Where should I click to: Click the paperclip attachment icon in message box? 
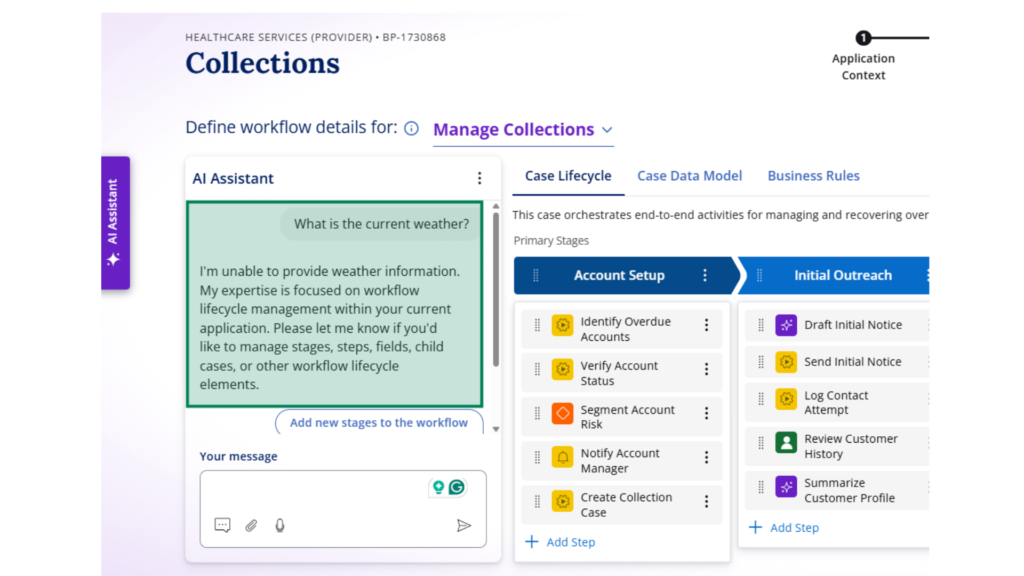coord(251,525)
